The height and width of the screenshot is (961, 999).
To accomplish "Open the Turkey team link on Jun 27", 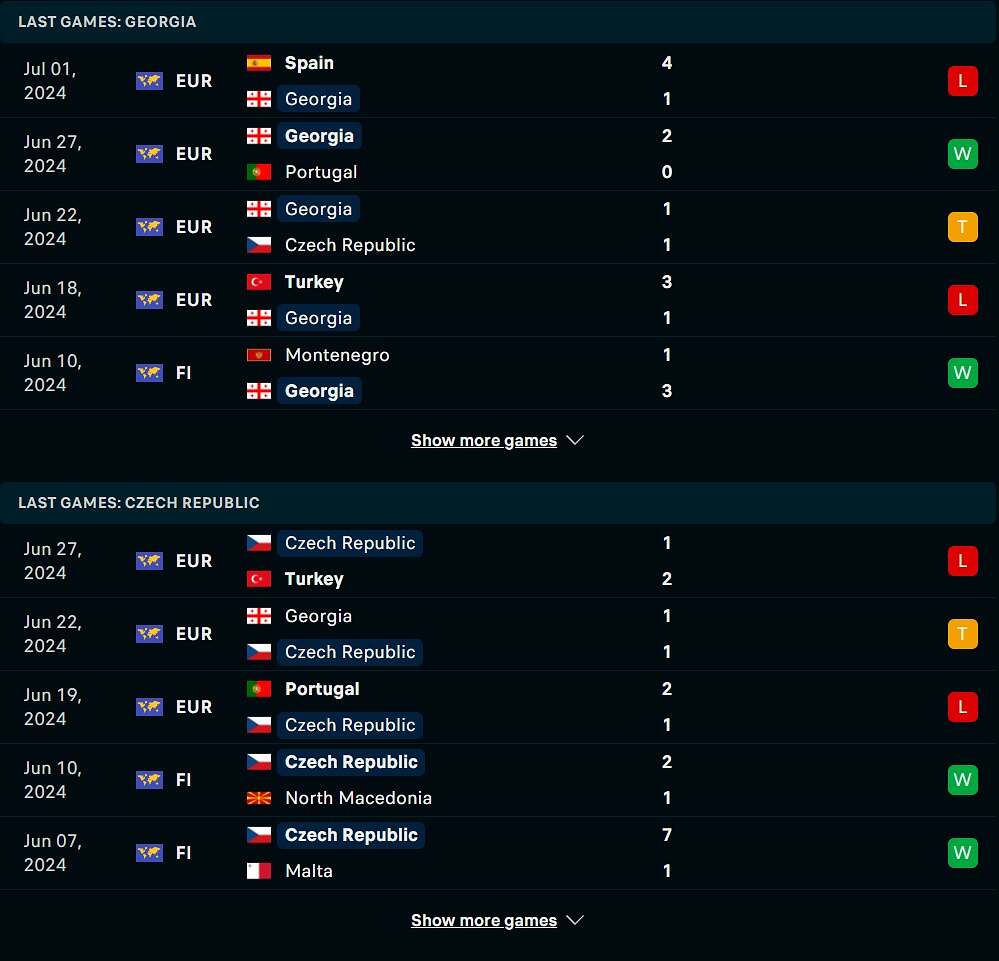I will pos(314,579).
